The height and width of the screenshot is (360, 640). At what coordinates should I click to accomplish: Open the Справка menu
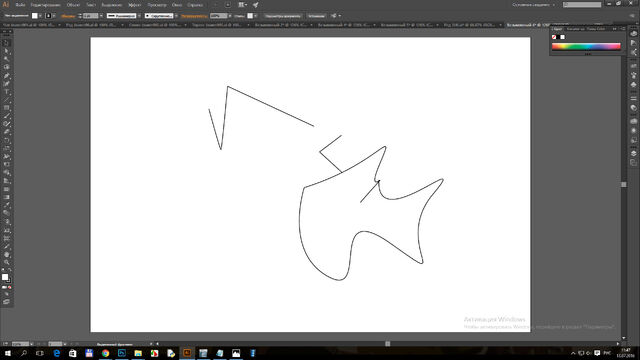(x=195, y=5)
